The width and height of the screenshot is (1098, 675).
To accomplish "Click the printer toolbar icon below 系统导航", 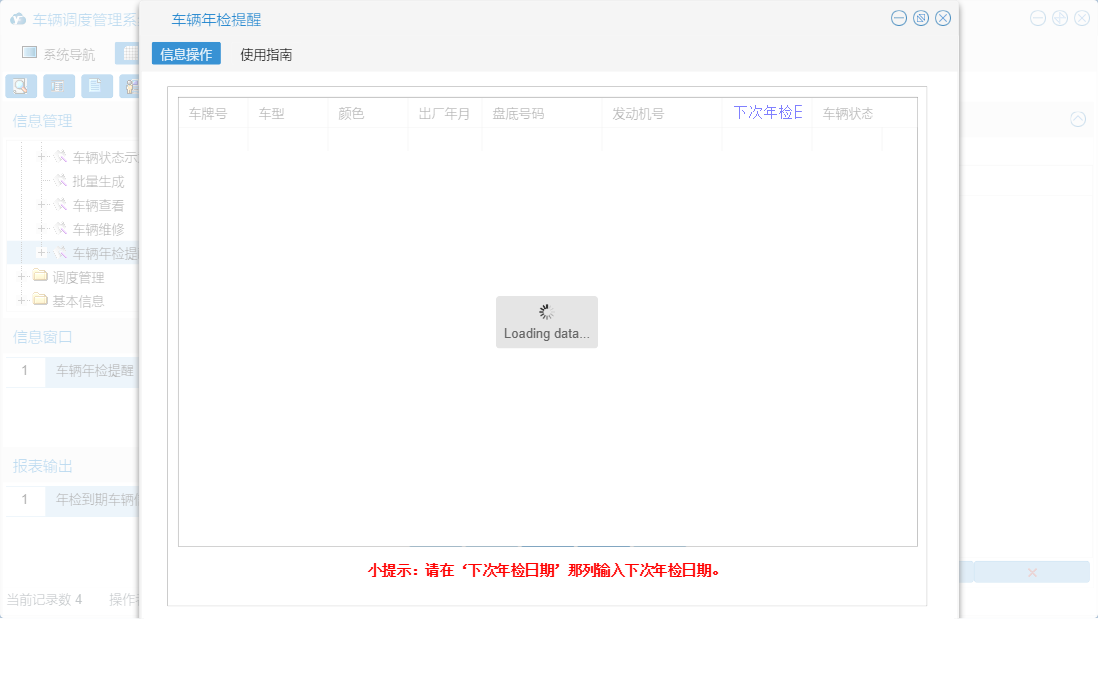I will click(58, 86).
